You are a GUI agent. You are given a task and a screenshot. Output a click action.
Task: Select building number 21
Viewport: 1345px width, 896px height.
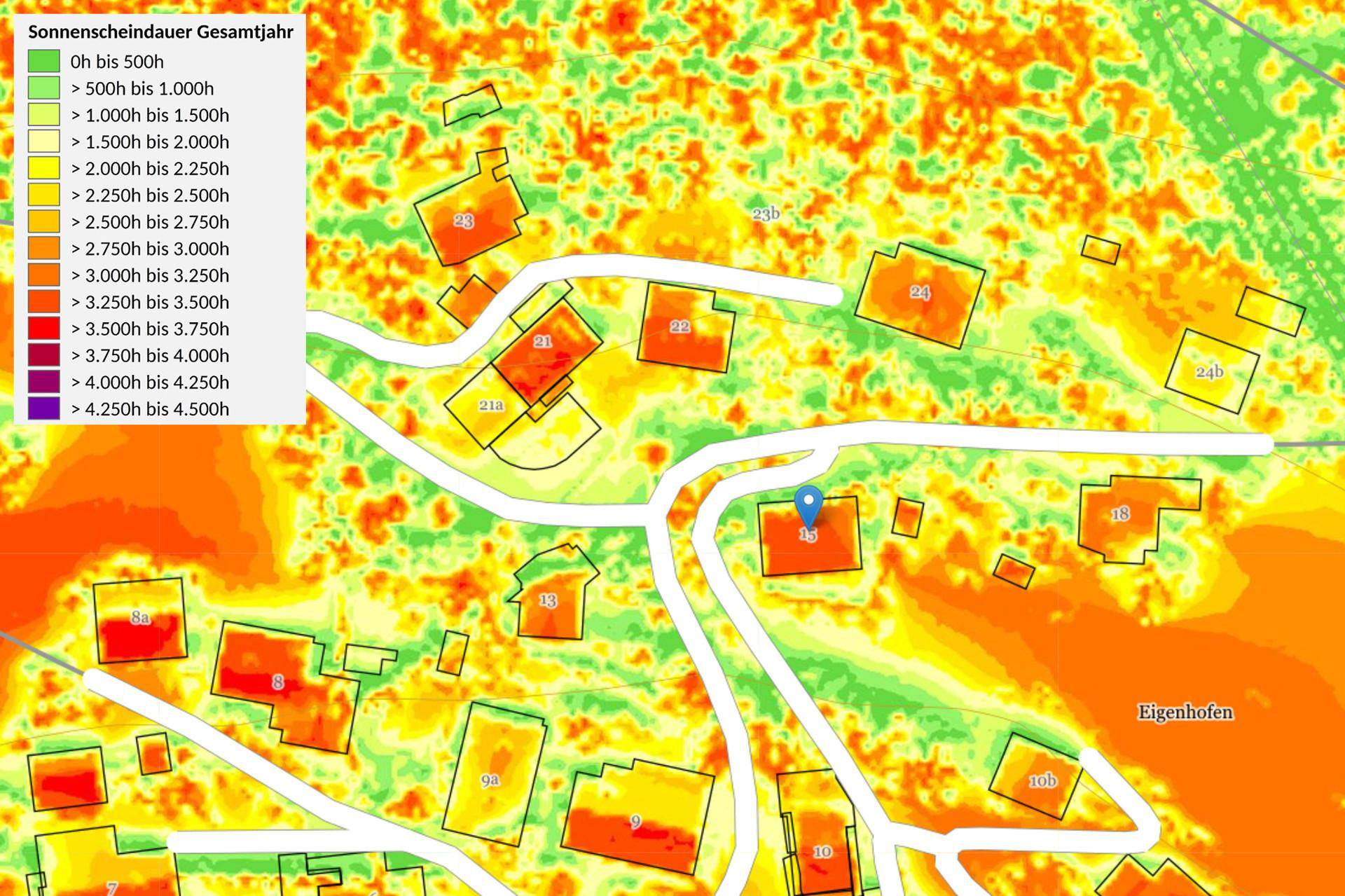(543, 341)
